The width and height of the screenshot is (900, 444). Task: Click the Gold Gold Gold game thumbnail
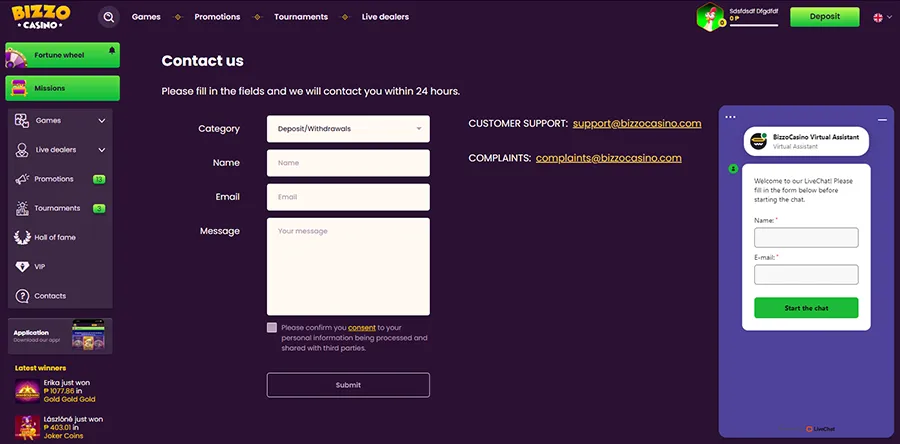28,391
